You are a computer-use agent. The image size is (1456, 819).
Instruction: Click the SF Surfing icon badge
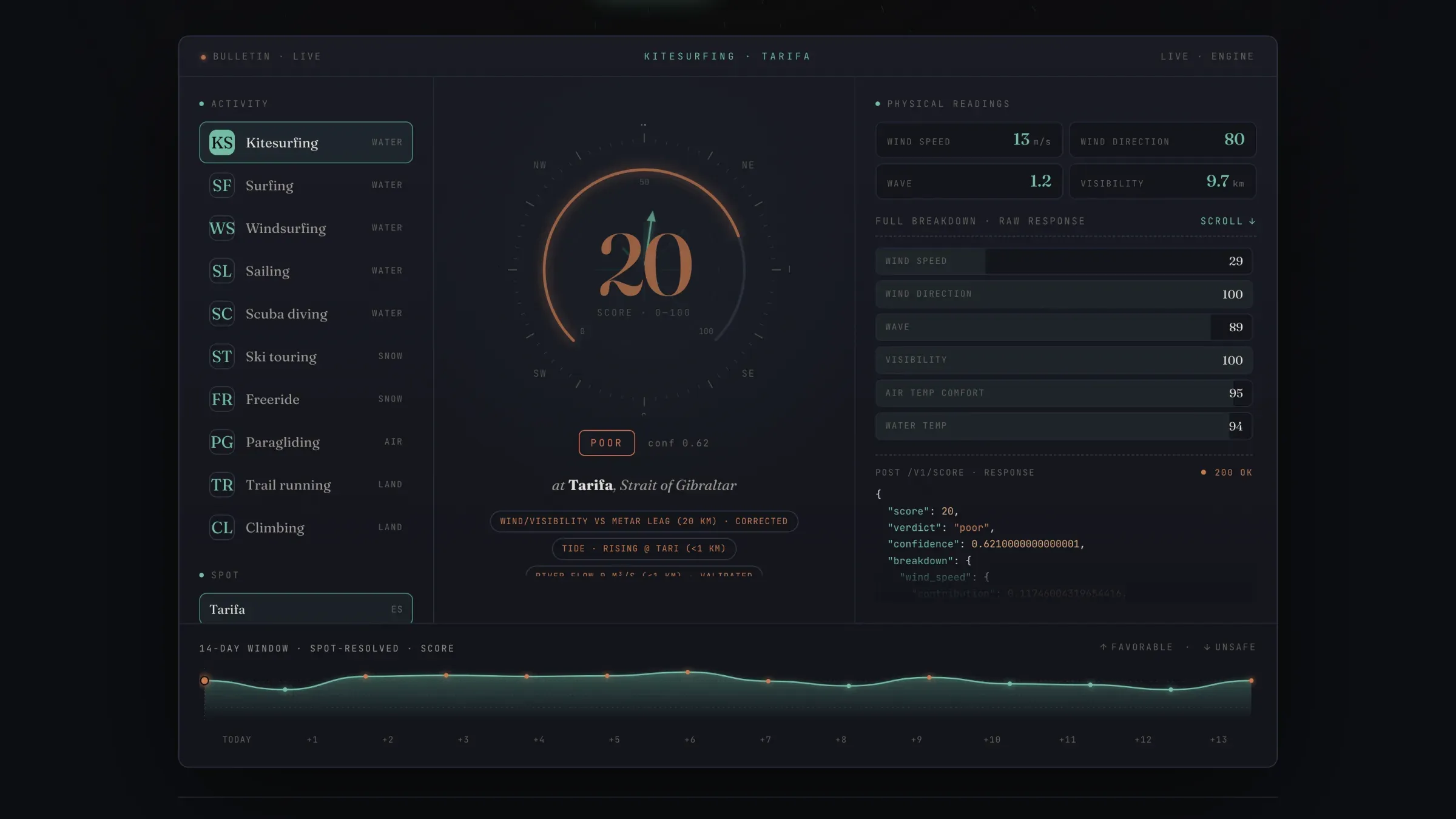221,185
